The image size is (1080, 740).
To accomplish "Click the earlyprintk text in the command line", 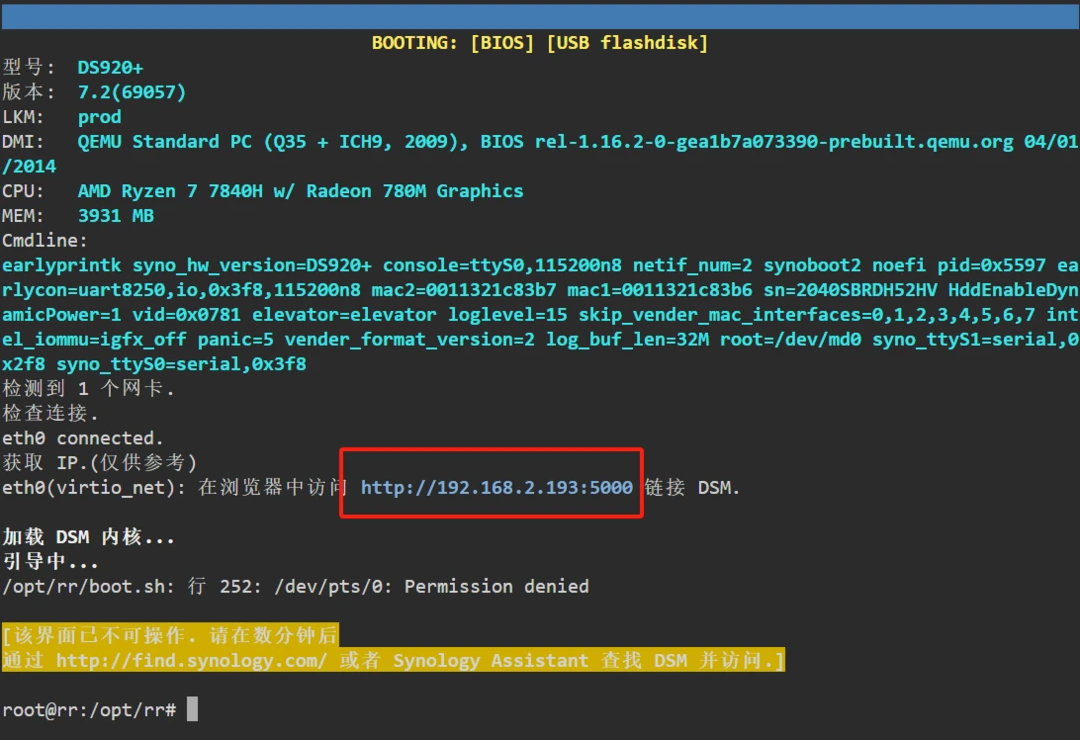I will (x=61, y=265).
